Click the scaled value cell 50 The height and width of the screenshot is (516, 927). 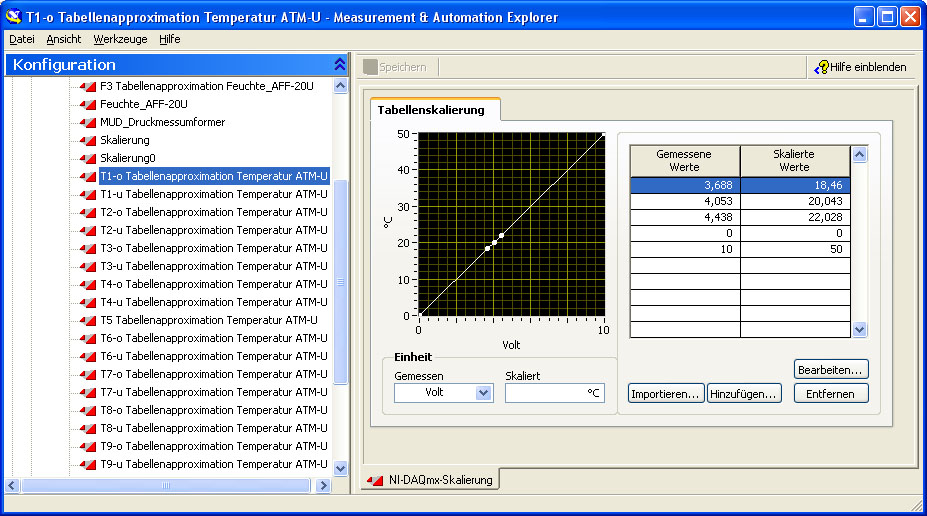795,249
